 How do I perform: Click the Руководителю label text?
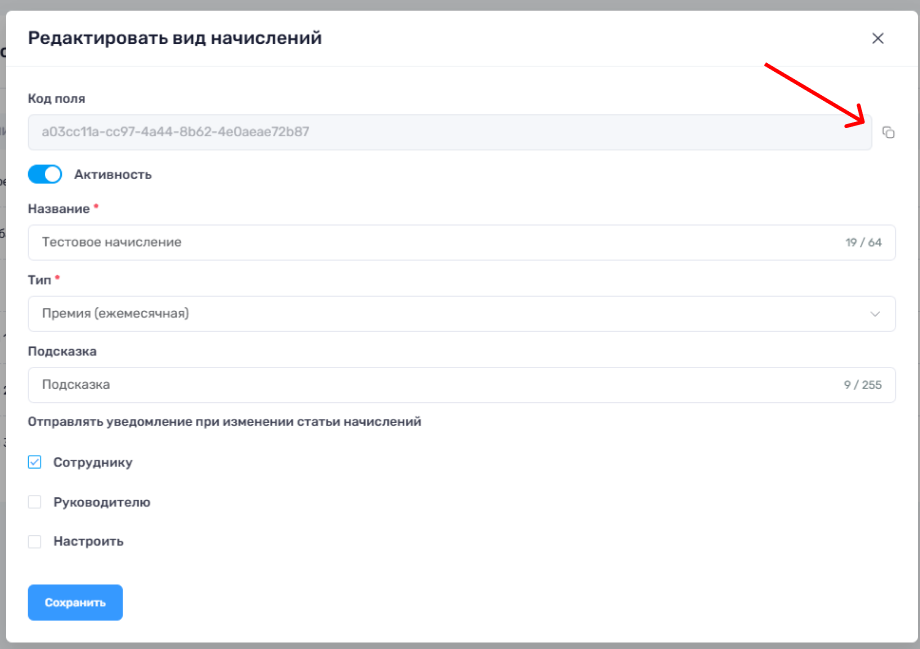click(102, 502)
